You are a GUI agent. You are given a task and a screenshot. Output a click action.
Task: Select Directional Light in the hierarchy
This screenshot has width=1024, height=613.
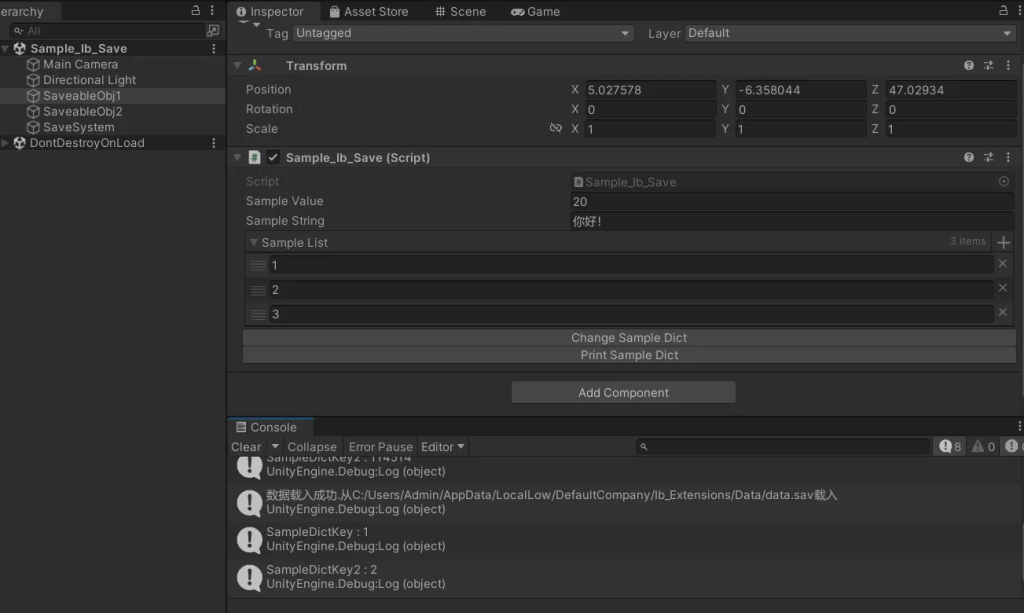(89, 80)
